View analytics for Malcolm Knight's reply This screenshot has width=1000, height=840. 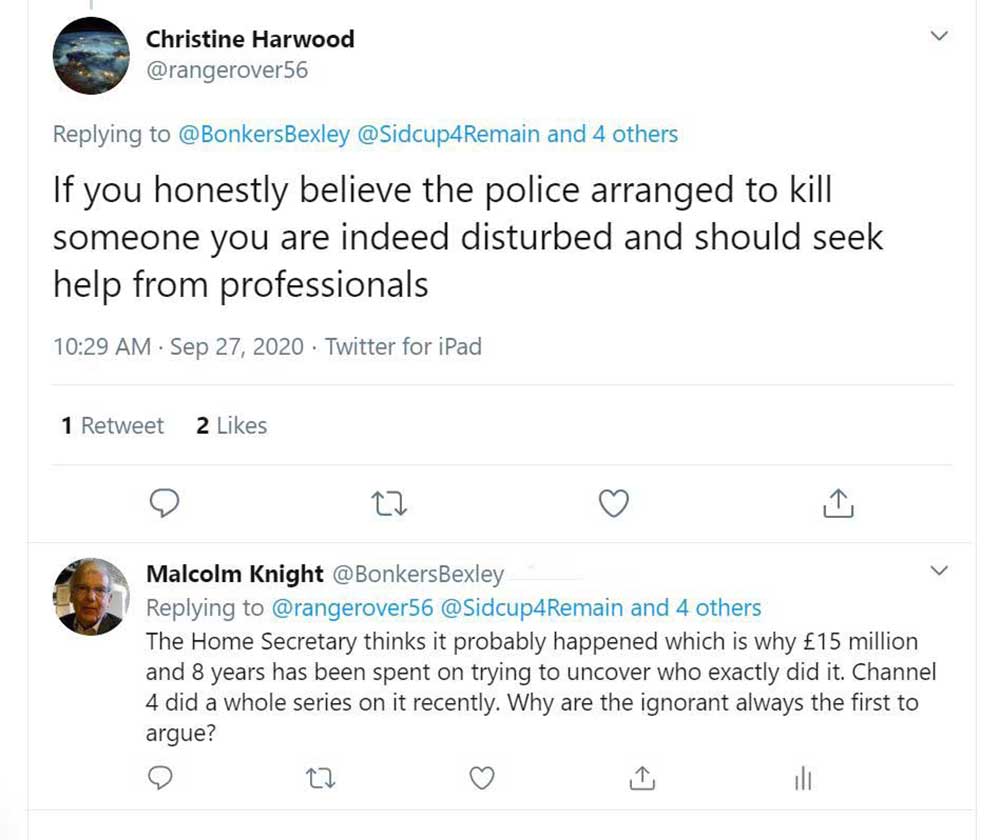click(802, 778)
